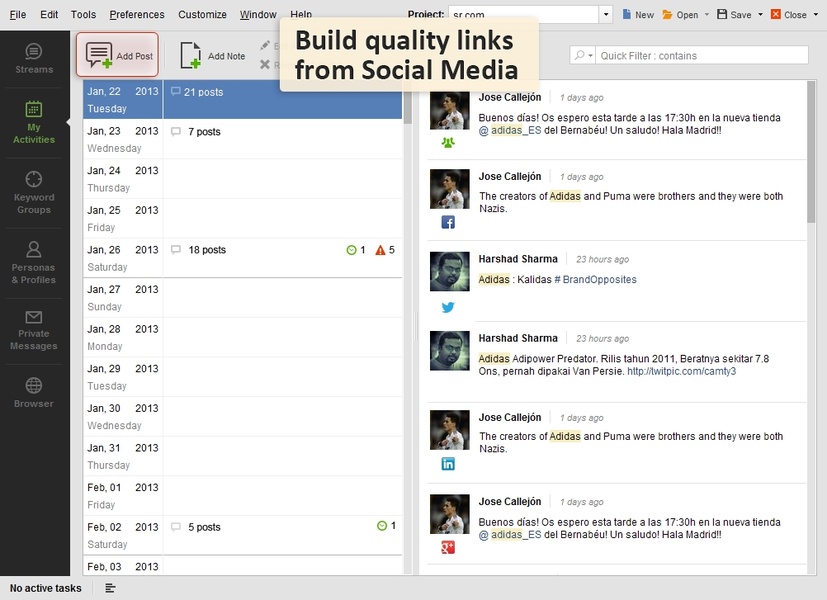
Task: Click the New project button
Action: 638,14
